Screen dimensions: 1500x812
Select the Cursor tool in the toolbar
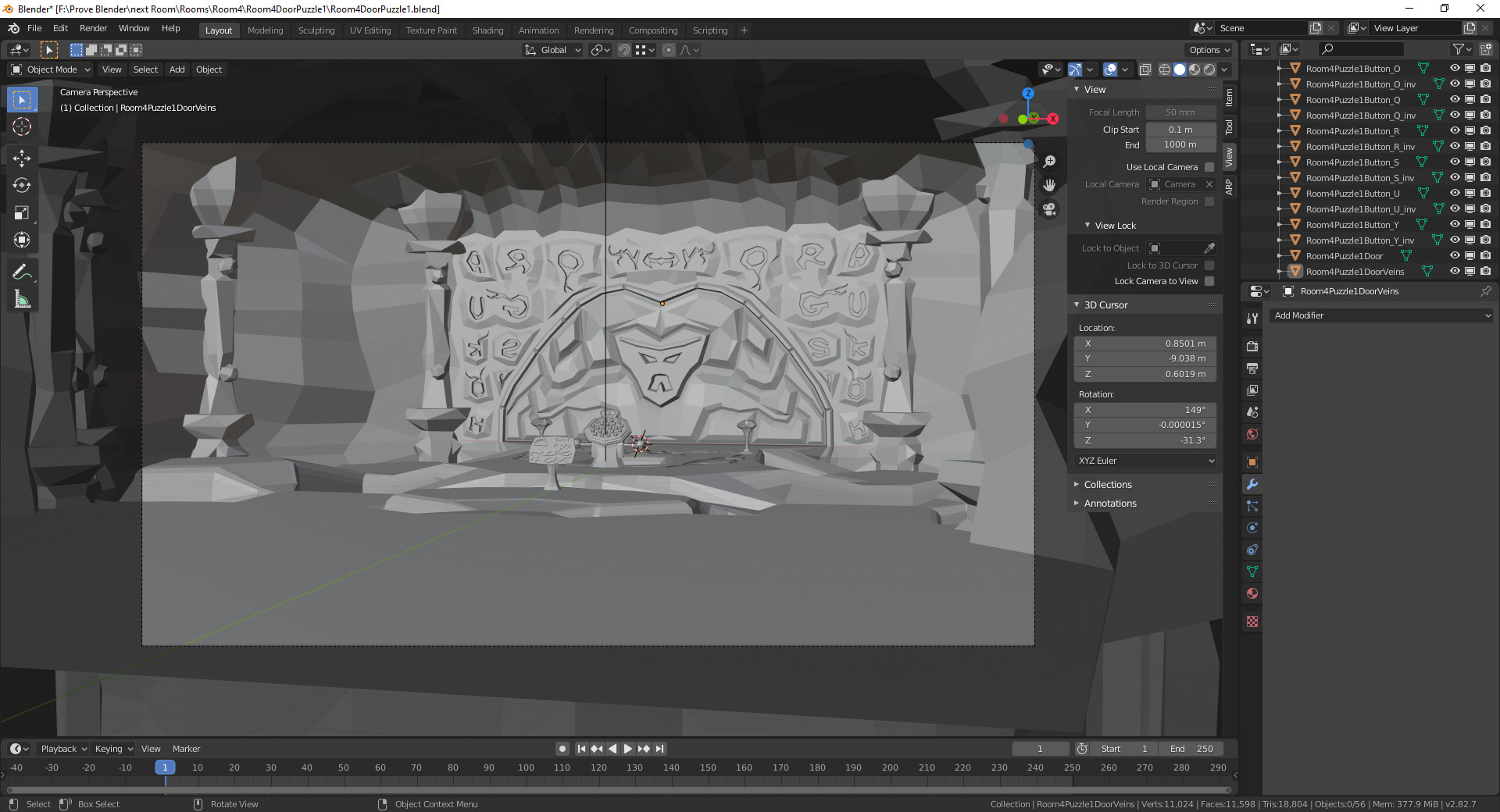[x=22, y=126]
